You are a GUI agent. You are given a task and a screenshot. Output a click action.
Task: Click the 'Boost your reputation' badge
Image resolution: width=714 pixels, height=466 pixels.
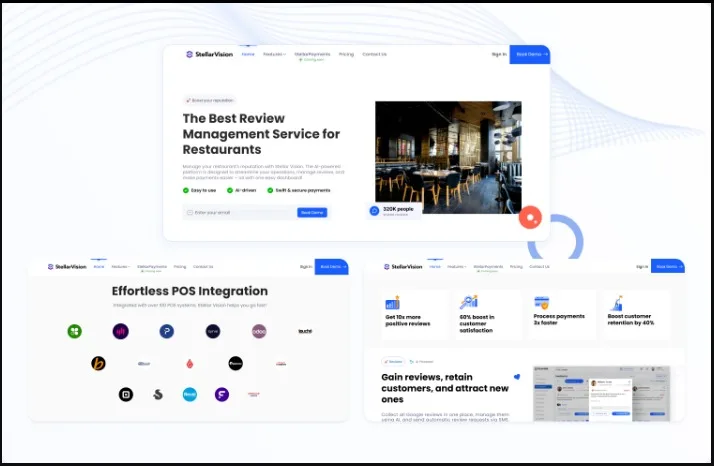(209, 100)
